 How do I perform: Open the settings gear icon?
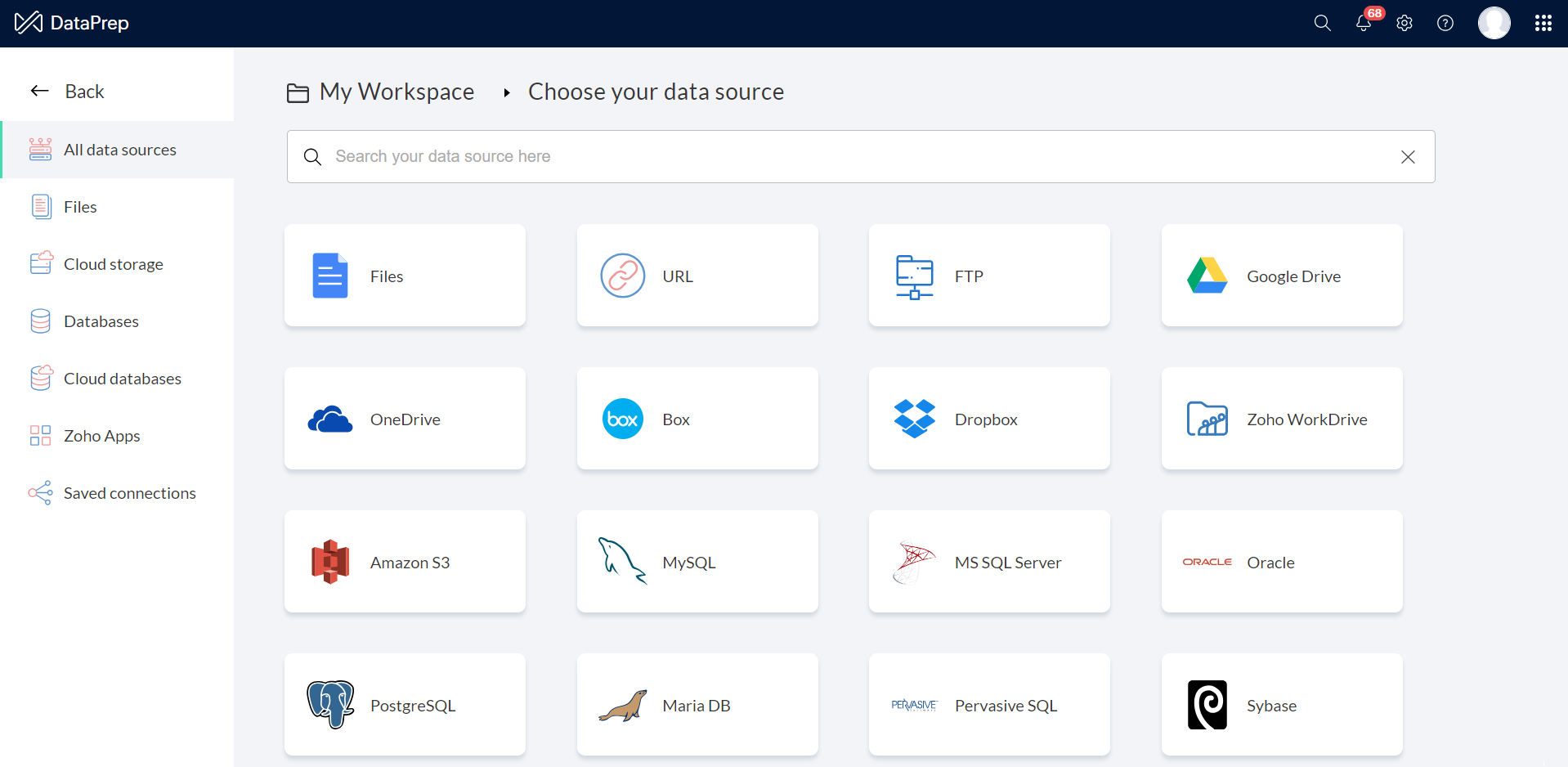pos(1404,23)
